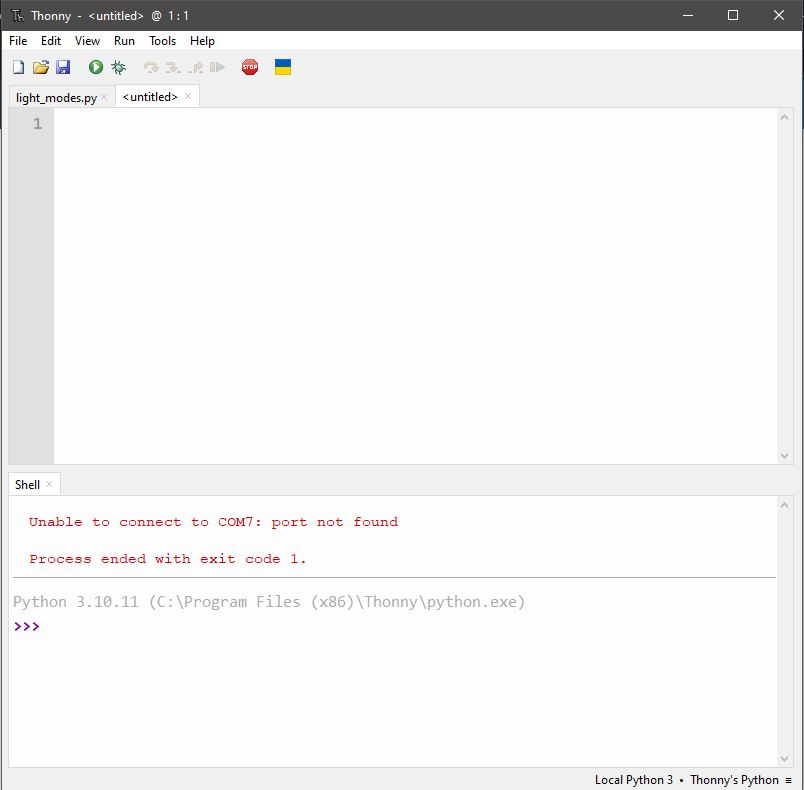Run the current script with the green play icon
This screenshot has width=804, height=790.
click(x=96, y=67)
